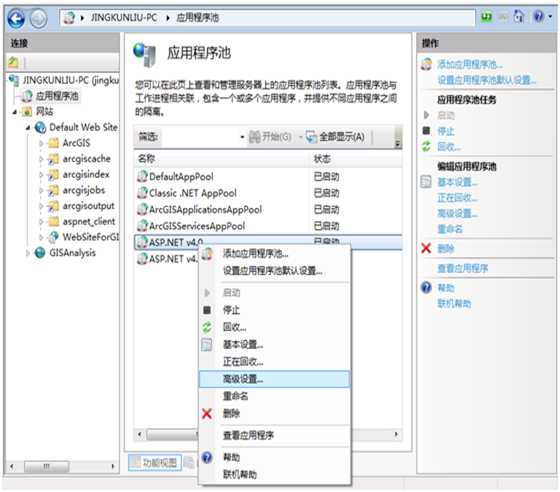
Task: Click 应用程序池 in the address breadcrumb
Action: (x=198, y=17)
